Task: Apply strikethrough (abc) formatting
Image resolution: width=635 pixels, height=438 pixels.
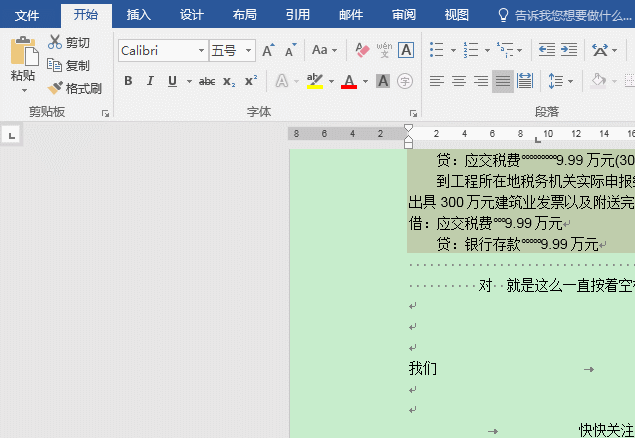Action: point(207,81)
